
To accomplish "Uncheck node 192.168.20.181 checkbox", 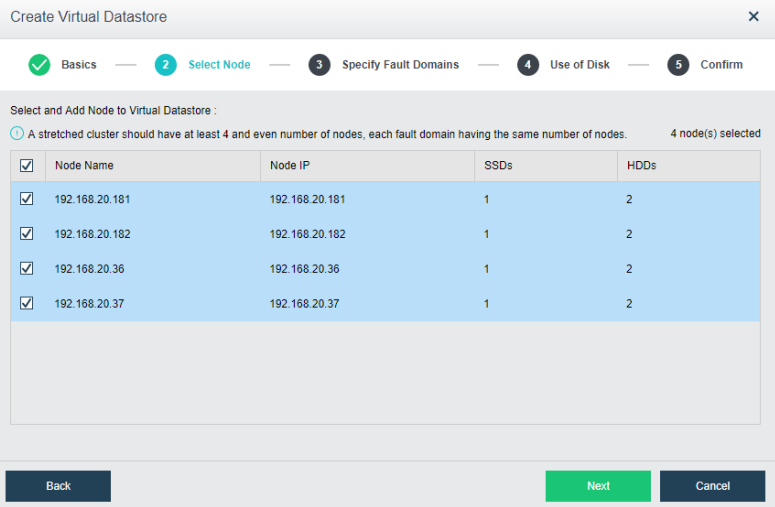I will (27, 199).
